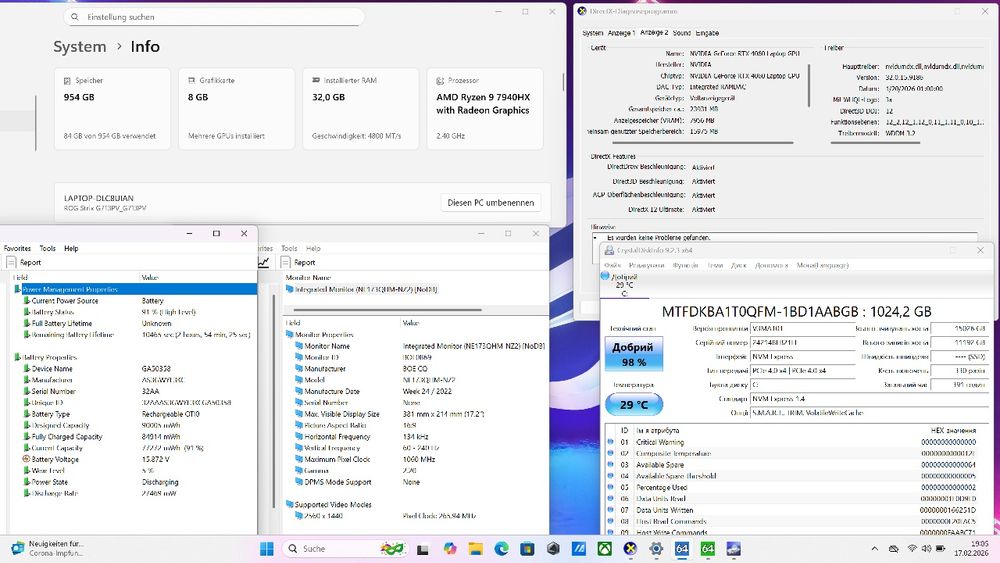
Task: Open the Installierter RAM 32,0 GB card
Action: pos(360,108)
